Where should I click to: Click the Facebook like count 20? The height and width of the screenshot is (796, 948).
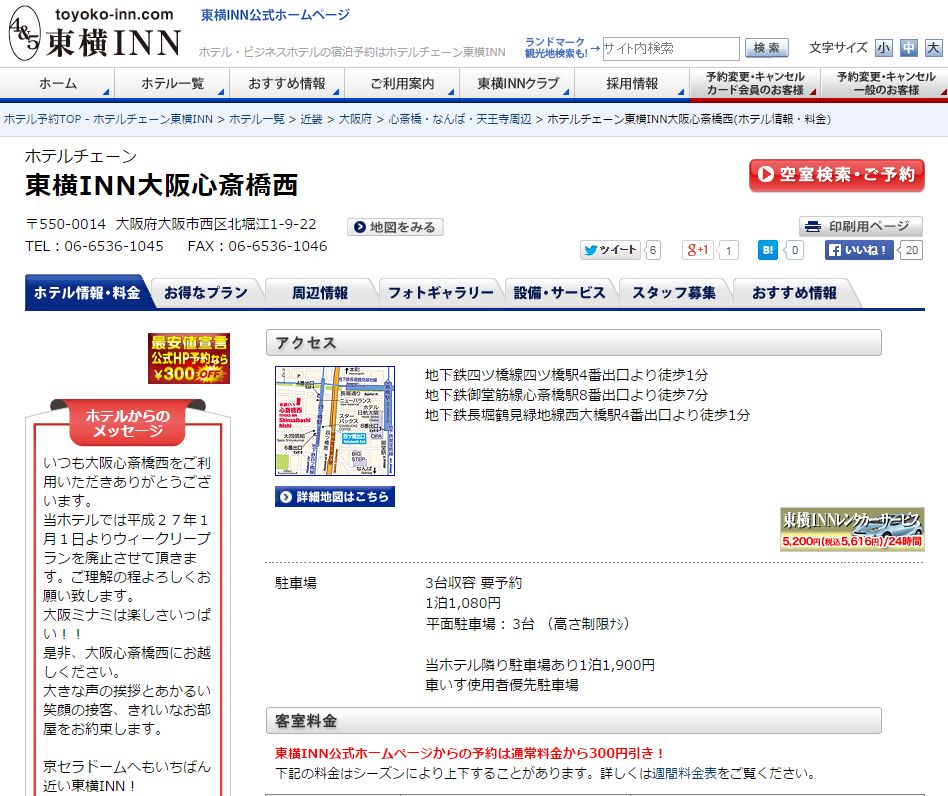[x=912, y=250]
